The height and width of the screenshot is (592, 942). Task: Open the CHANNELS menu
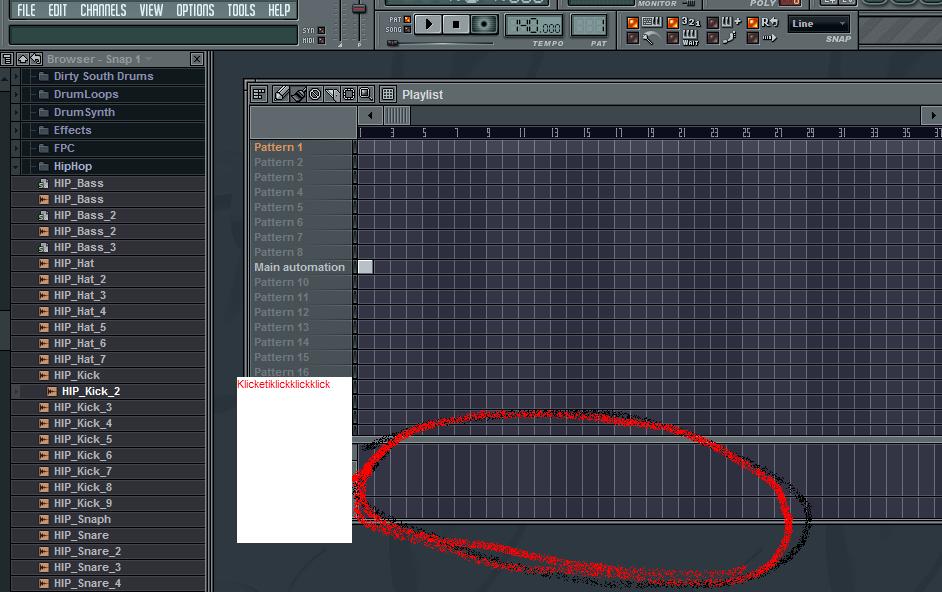coord(103,10)
